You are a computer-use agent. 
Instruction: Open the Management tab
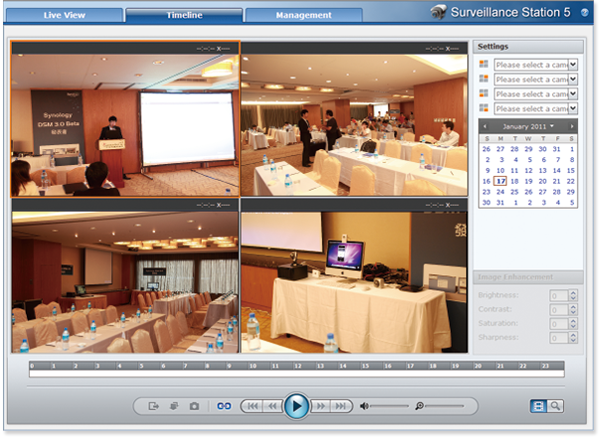(x=303, y=15)
